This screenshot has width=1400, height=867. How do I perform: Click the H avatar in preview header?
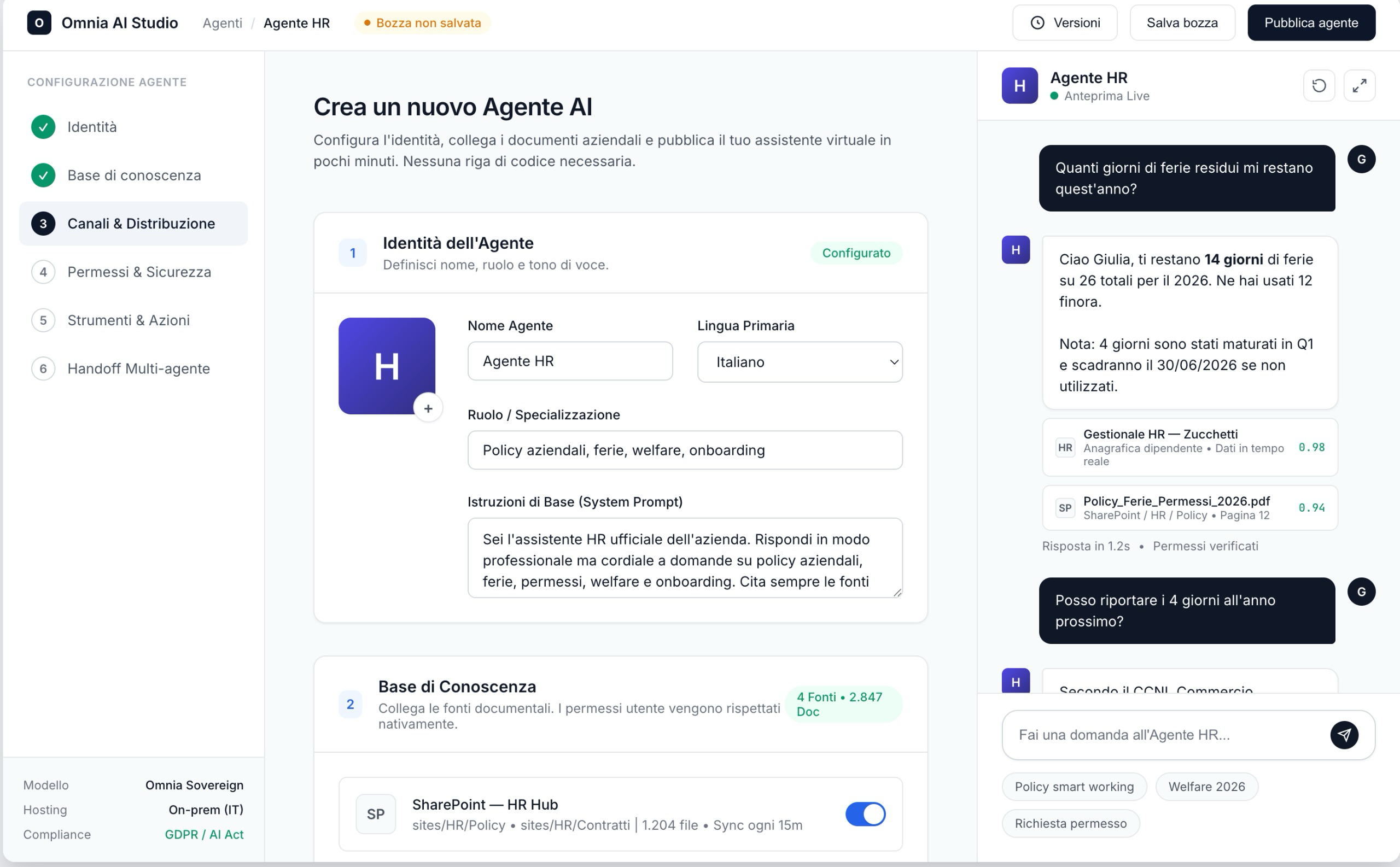pyautogui.click(x=1020, y=85)
